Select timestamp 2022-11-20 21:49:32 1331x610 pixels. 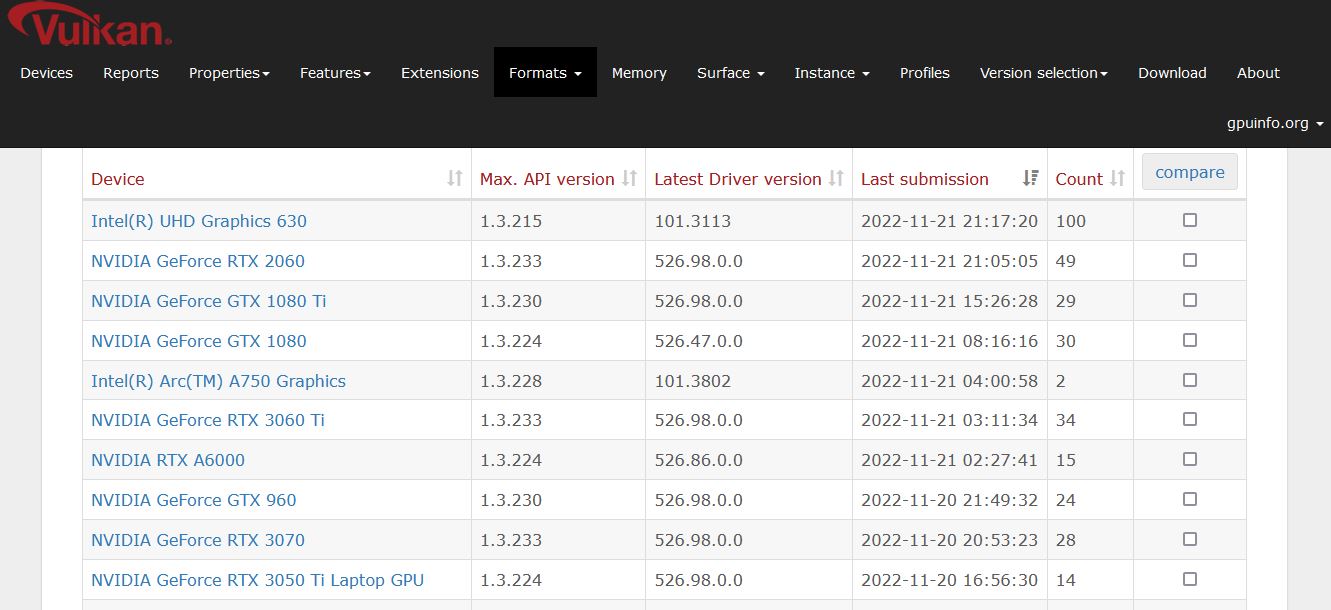tap(950, 500)
